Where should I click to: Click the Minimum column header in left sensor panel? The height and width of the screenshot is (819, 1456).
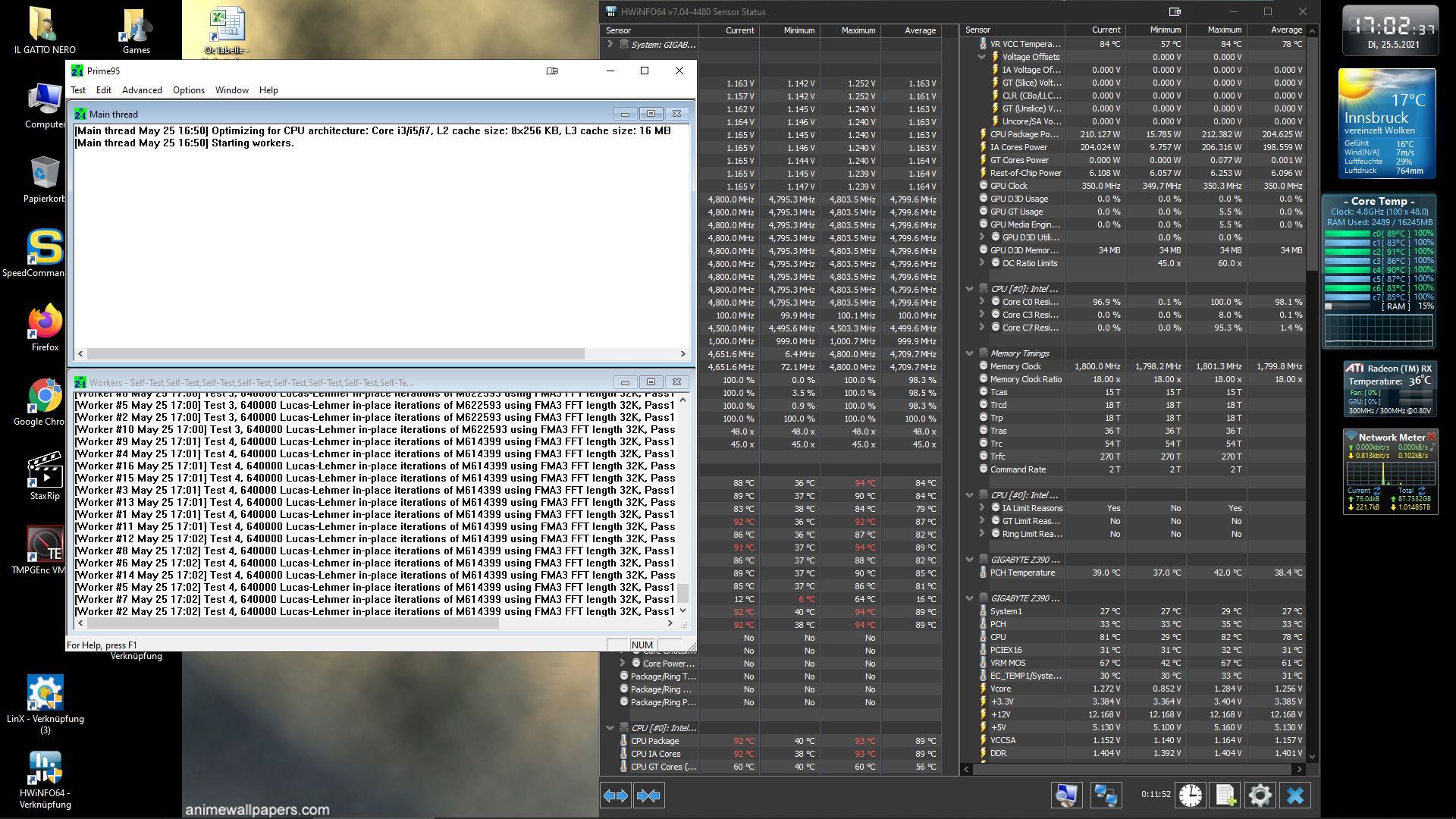(x=789, y=30)
